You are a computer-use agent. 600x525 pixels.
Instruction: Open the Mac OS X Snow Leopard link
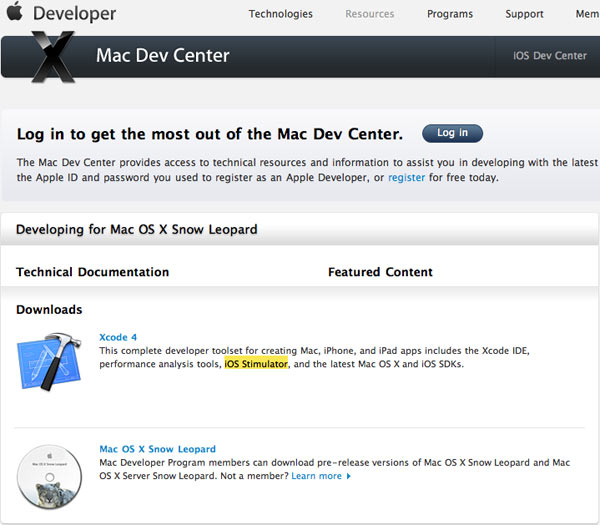157,449
